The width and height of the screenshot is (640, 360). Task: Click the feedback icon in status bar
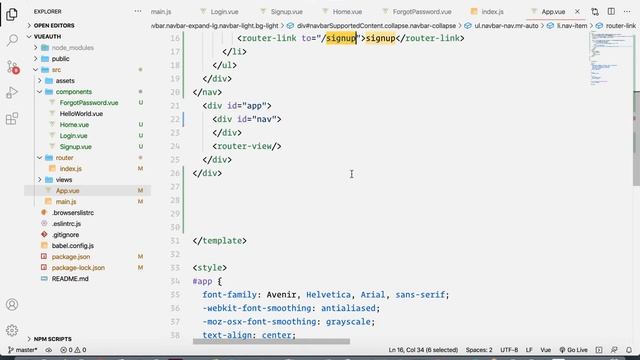(x=614, y=350)
